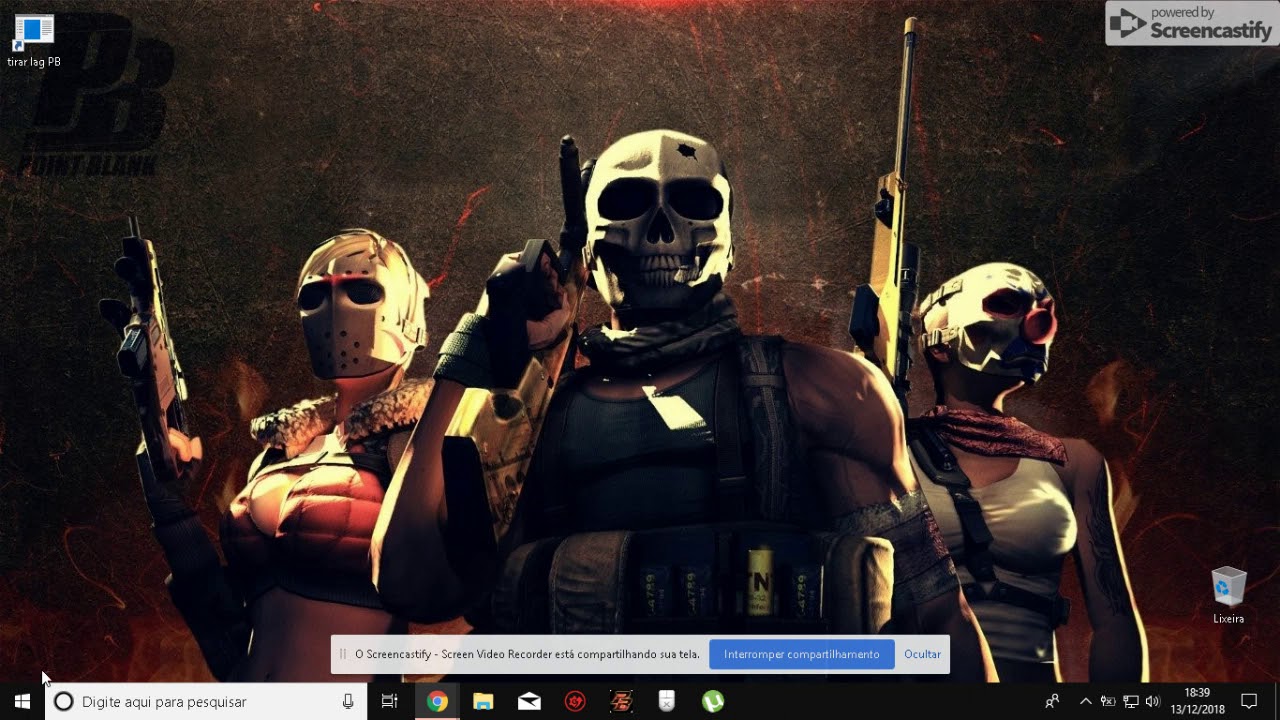This screenshot has height=720, width=1280.
Task: Launch the red circular app in taskbar
Action: pyautogui.click(x=575, y=701)
